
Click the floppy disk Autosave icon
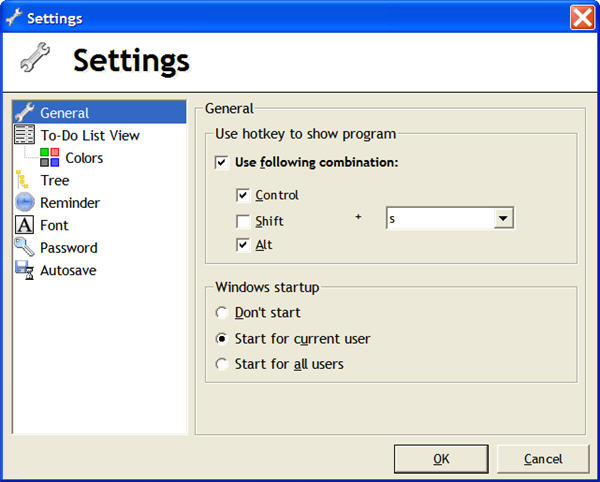pyautogui.click(x=24, y=270)
